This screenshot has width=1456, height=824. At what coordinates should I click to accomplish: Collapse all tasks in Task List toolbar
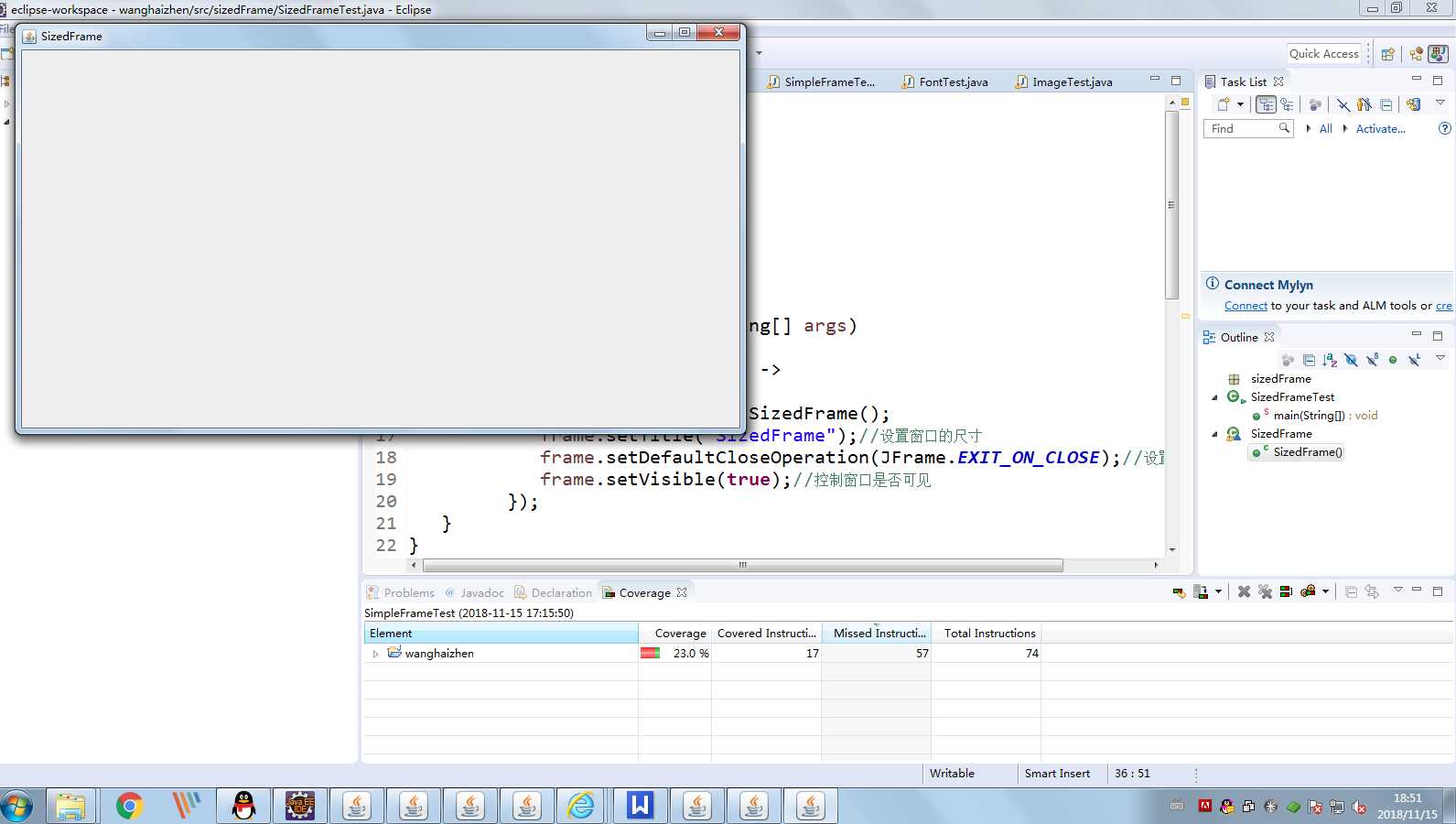click(1386, 104)
